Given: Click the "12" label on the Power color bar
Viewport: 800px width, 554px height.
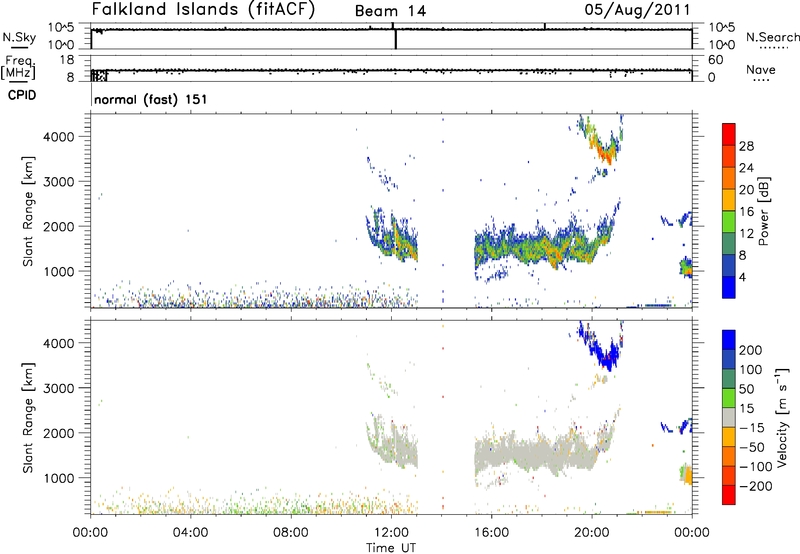Looking at the screenshot, I should coord(746,234).
